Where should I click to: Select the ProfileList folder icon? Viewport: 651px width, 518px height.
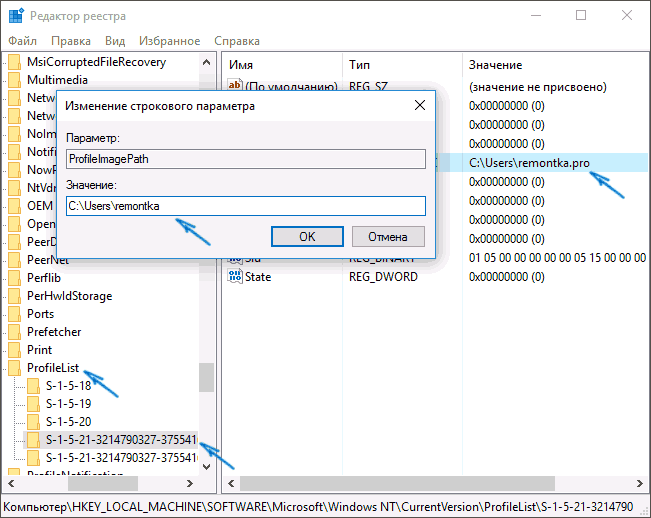[15, 368]
